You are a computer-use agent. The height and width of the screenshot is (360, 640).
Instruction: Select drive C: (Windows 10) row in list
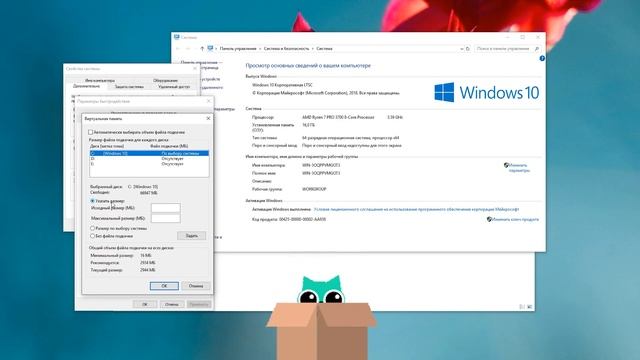[x=149, y=153]
